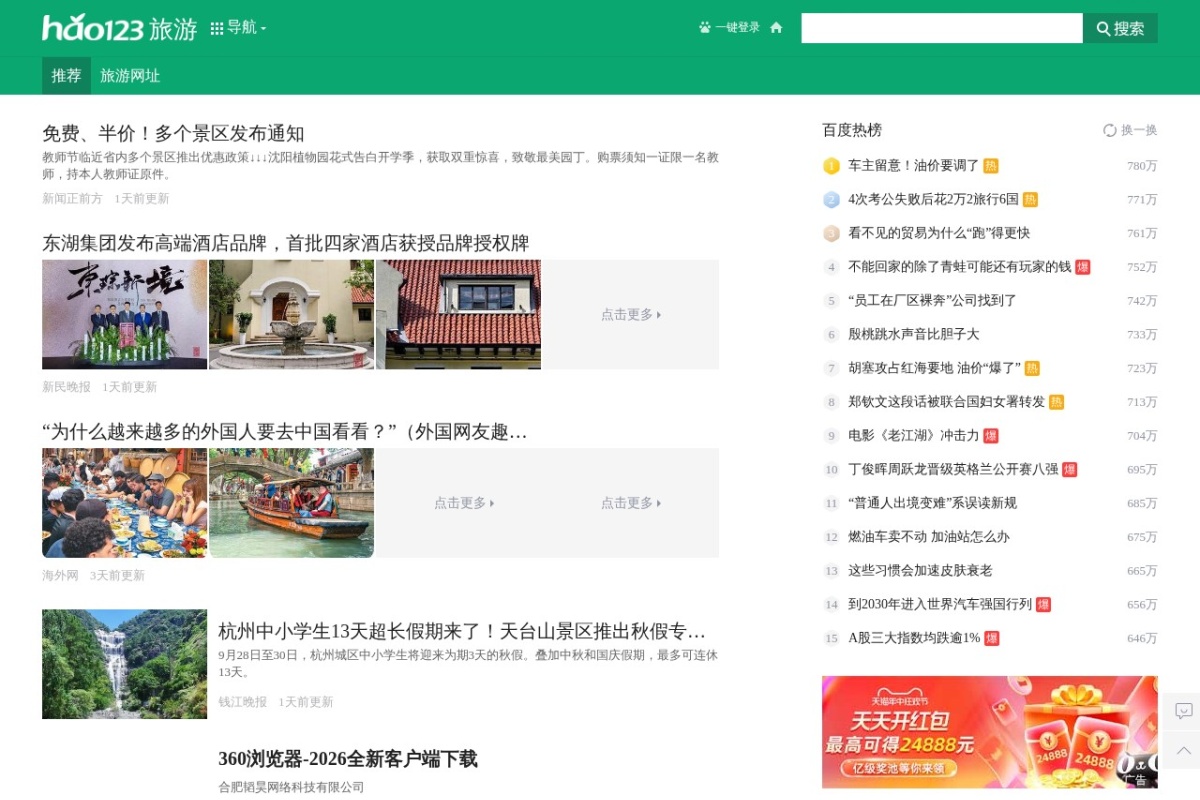Open the 天天开红包 advertisement banner
Viewport: 1200px width, 800px height.
[x=990, y=732]
